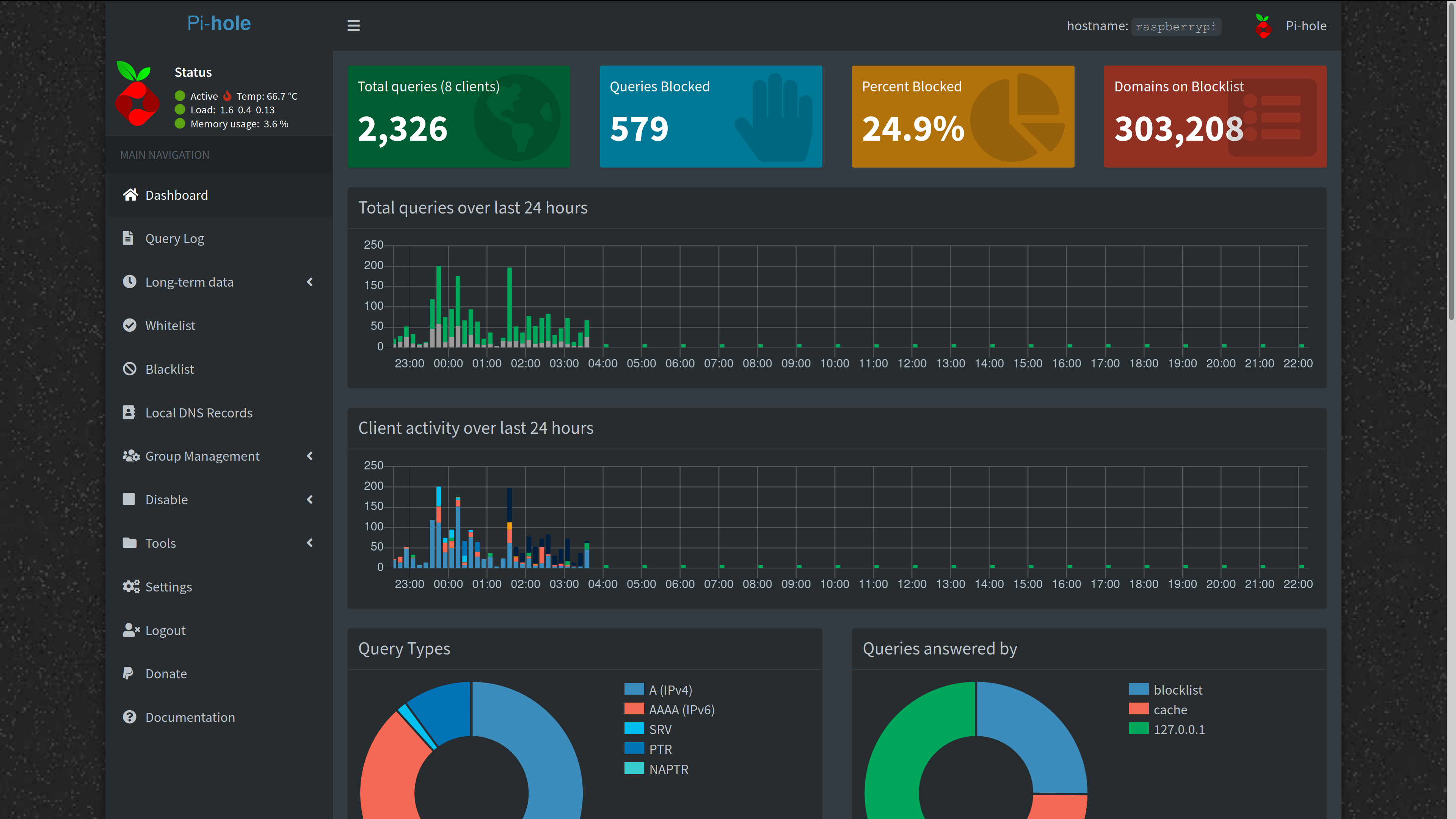
Task: Click the Settings gears icon
Action: click(x=131, y=586)
